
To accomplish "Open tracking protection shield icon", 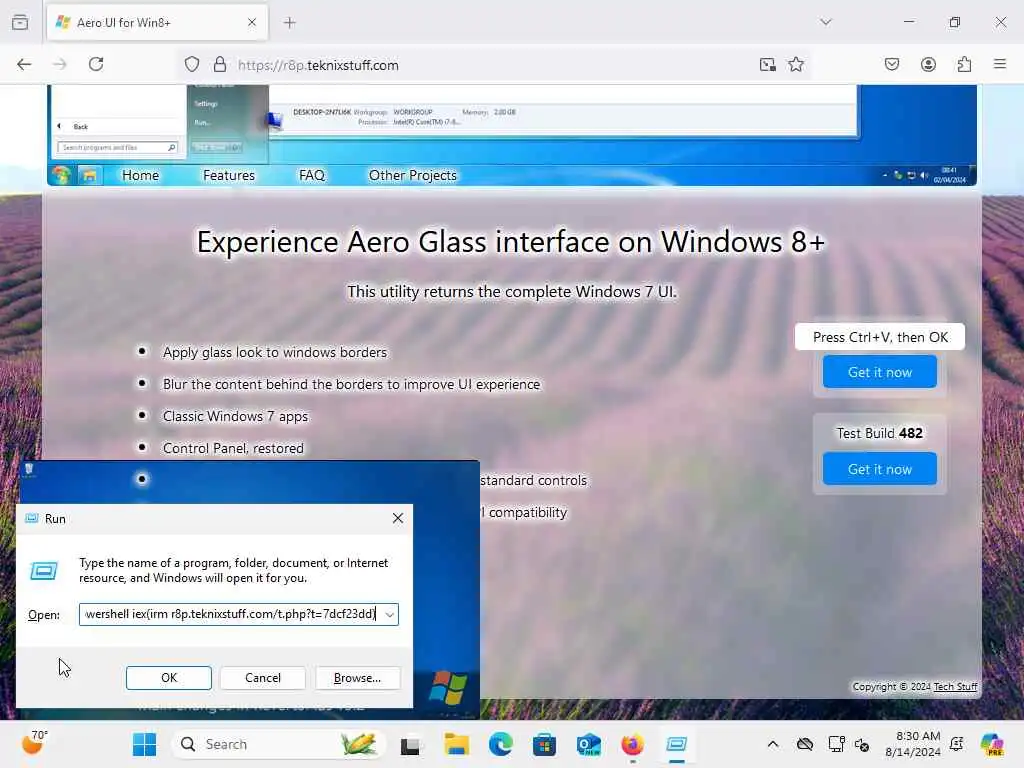I will point(191,65).
